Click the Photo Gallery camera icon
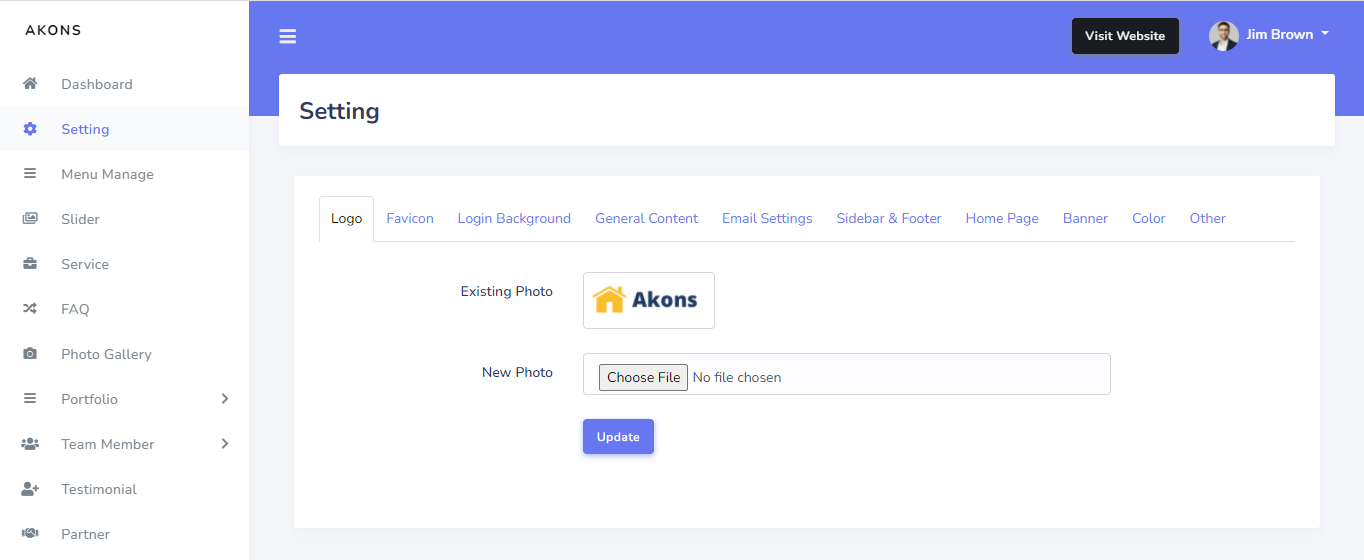 tap(30, 354)
